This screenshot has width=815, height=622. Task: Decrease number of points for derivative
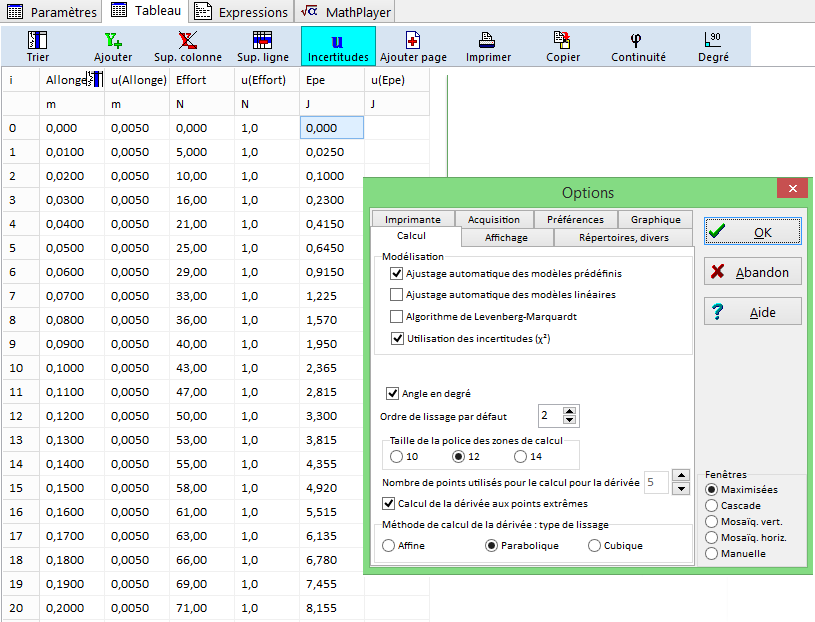coord(681,489)
